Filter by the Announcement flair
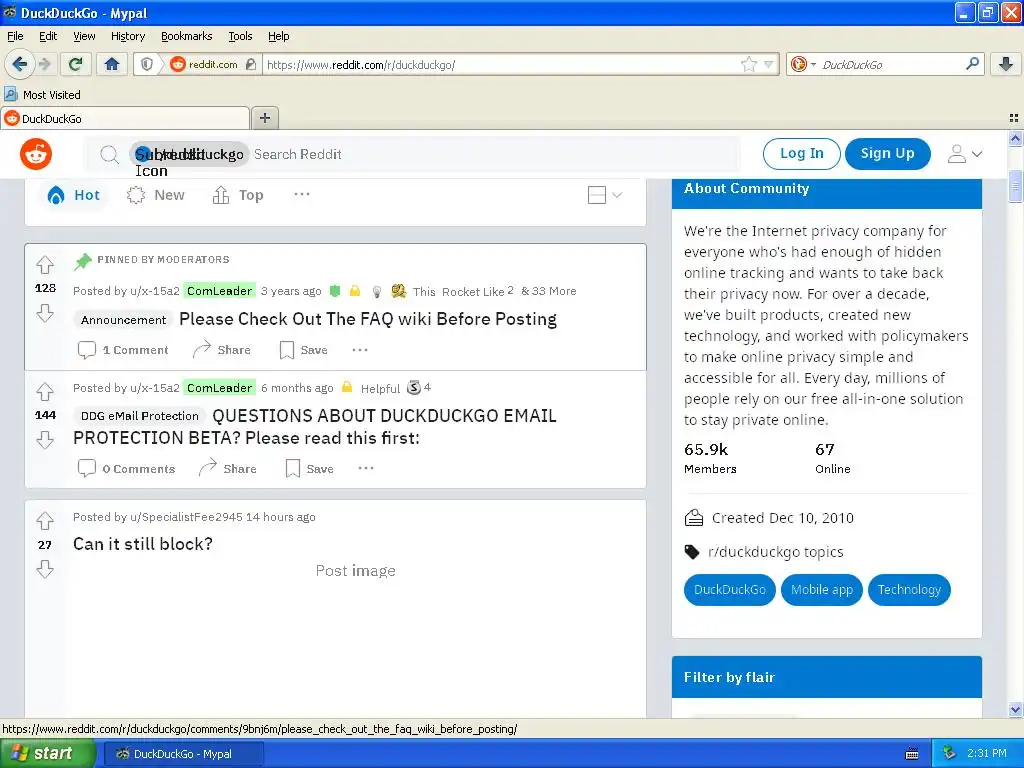1024x768 pixels. [123, 319]
